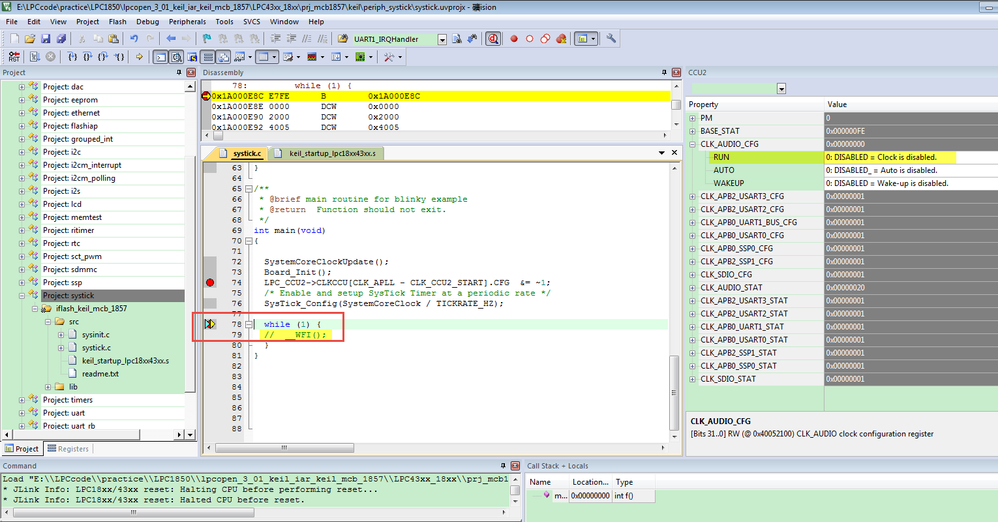Click the Indent selected lines icon

(276, 39)
